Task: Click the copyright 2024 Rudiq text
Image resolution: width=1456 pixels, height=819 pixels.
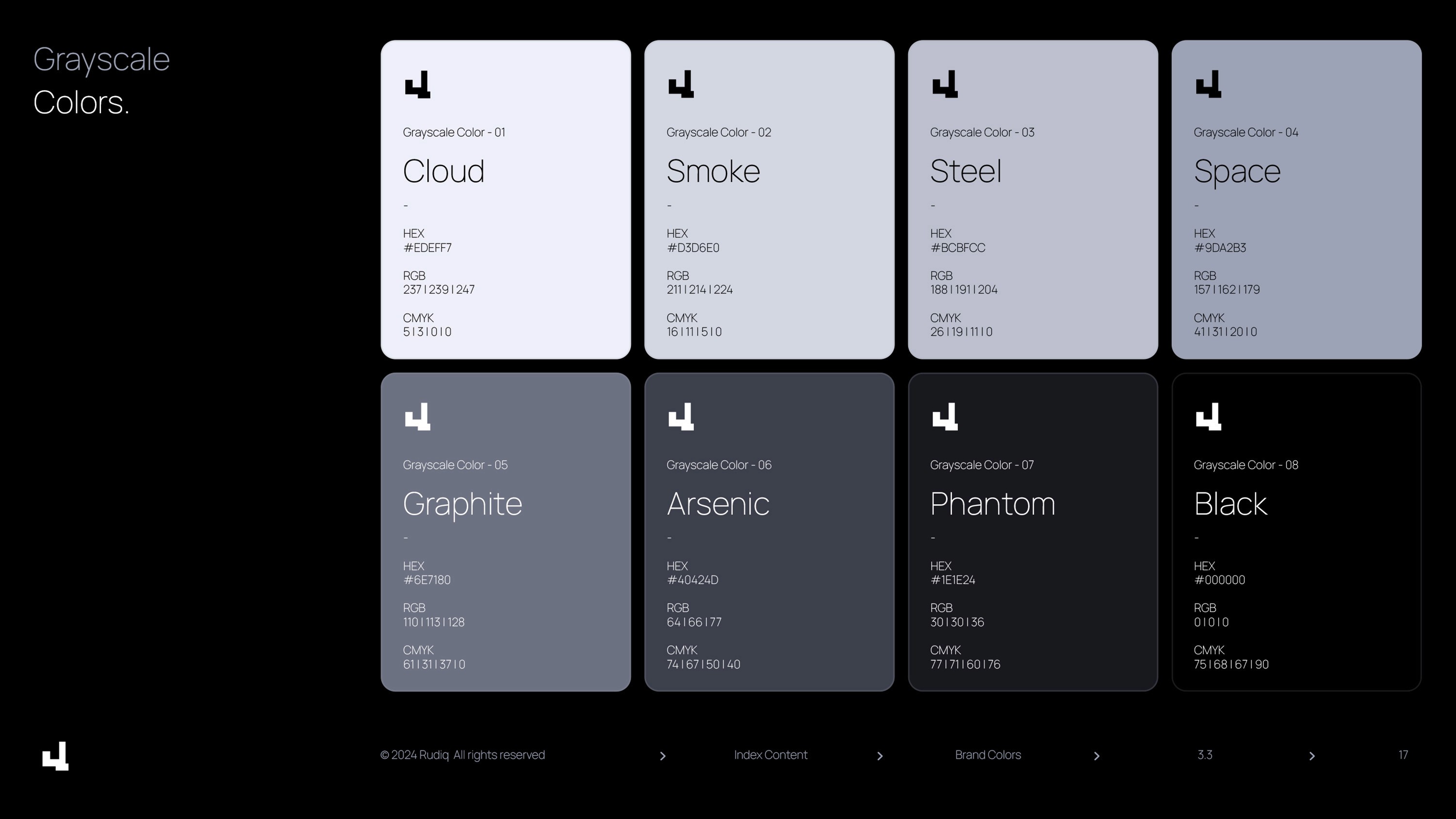Action: (x=462, y=755)
